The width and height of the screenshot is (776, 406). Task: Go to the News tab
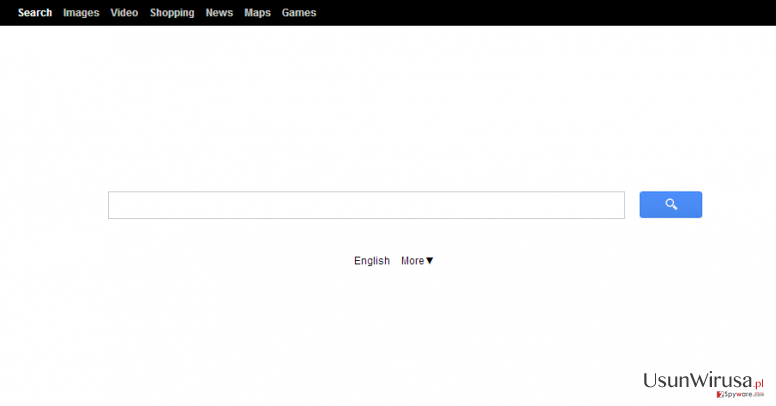click(219, 13)
